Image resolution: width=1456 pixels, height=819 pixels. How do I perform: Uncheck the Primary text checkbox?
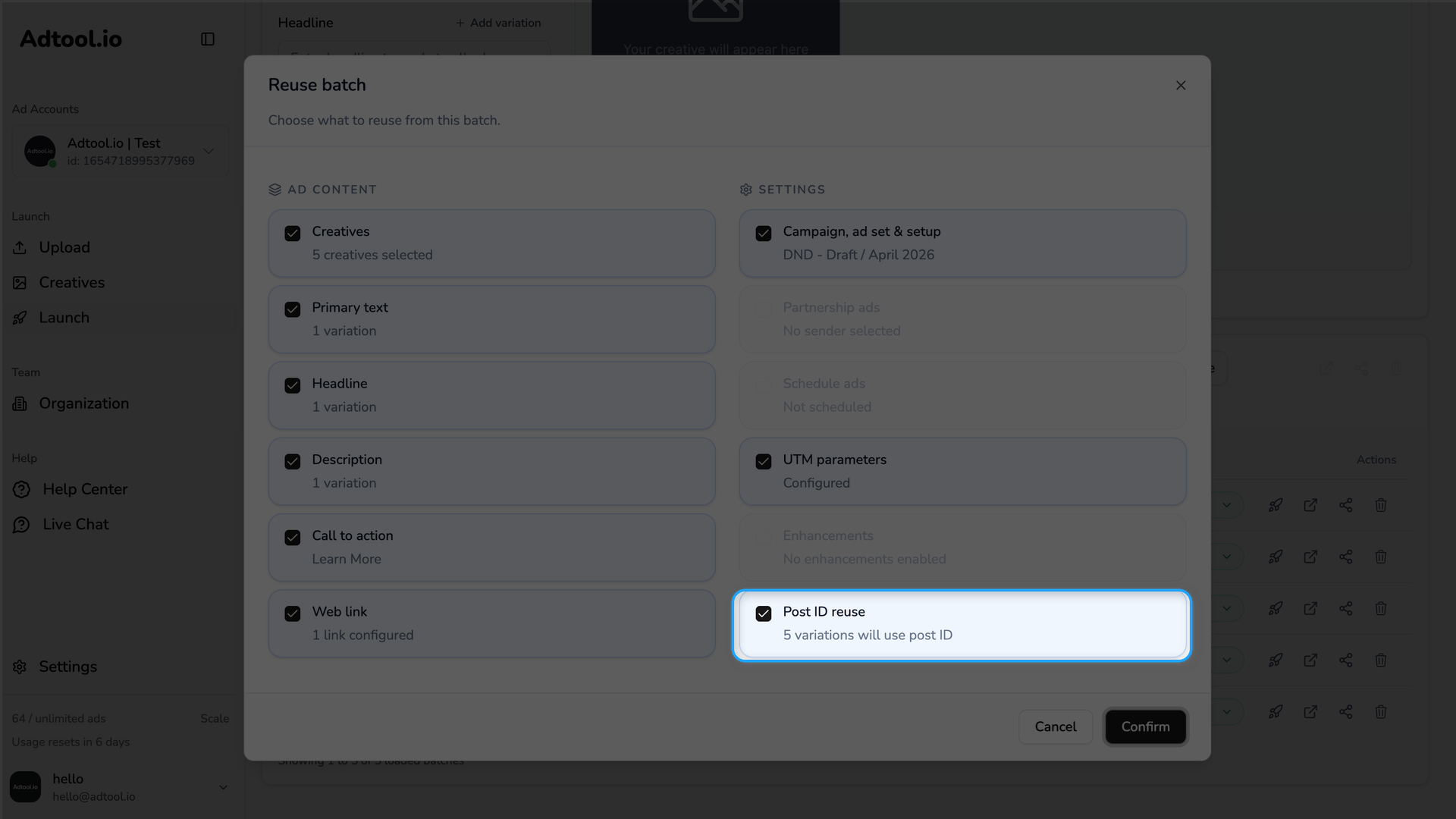click(x=293, y=309)
